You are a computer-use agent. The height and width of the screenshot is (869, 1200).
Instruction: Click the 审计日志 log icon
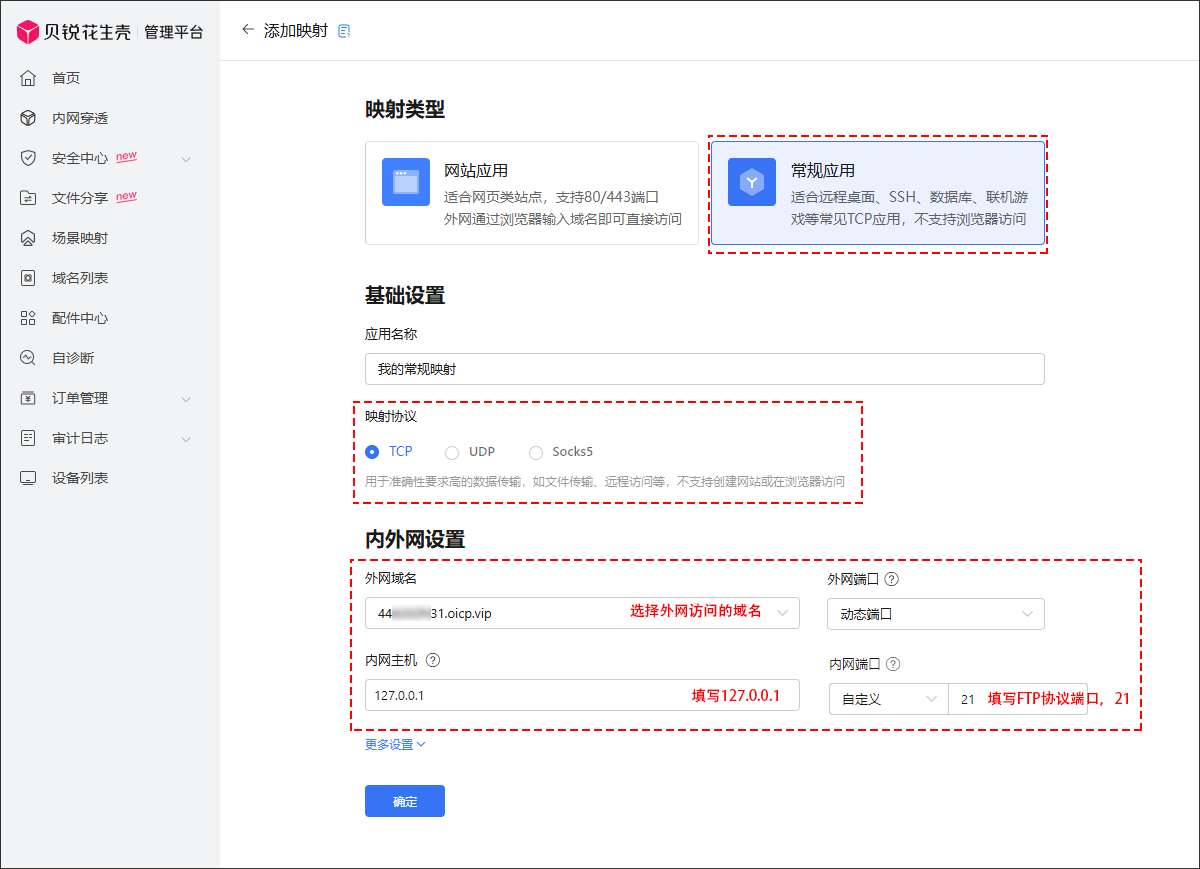pos(28,438)
